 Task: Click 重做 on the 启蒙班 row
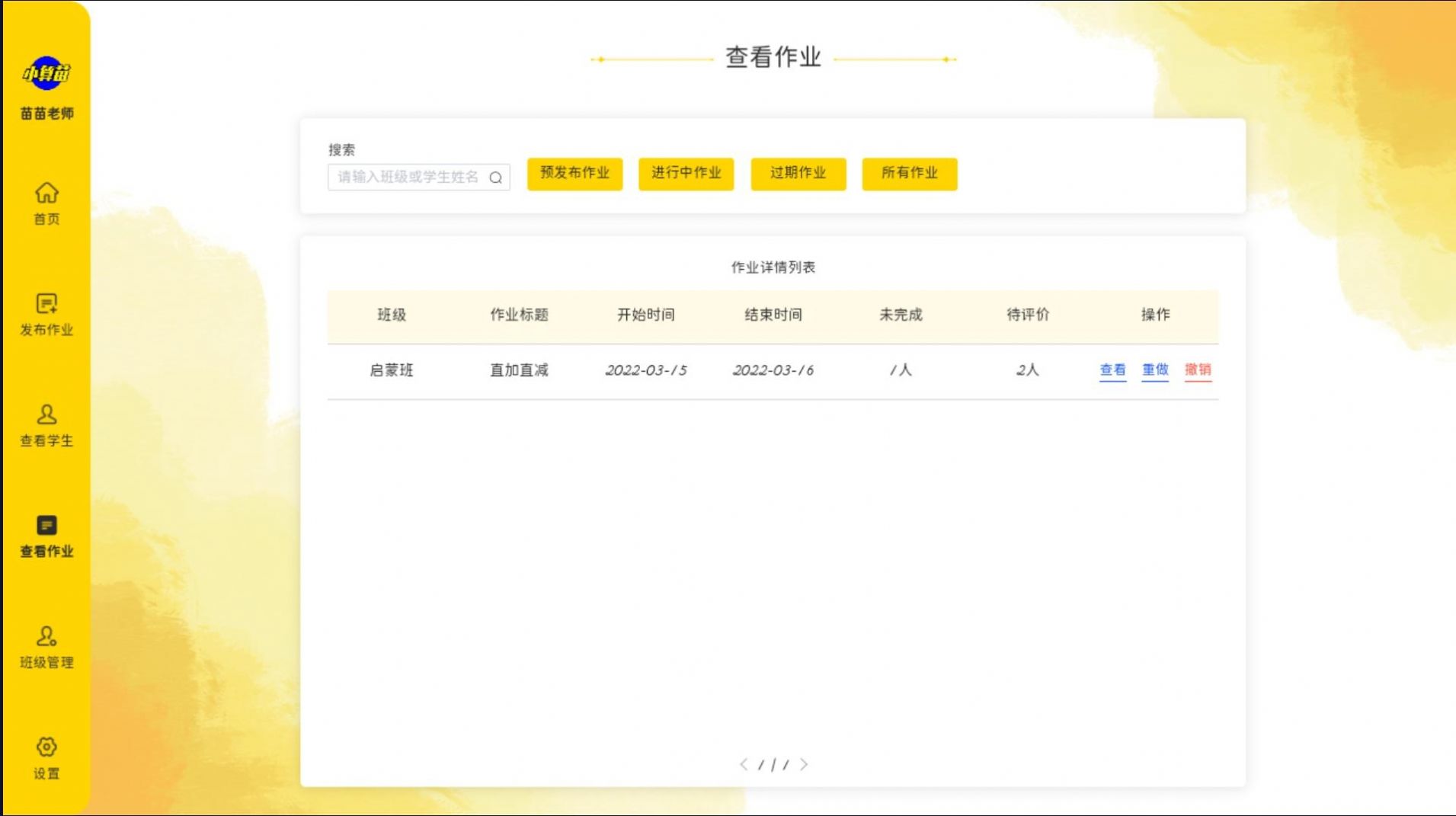coord(1155,371)
